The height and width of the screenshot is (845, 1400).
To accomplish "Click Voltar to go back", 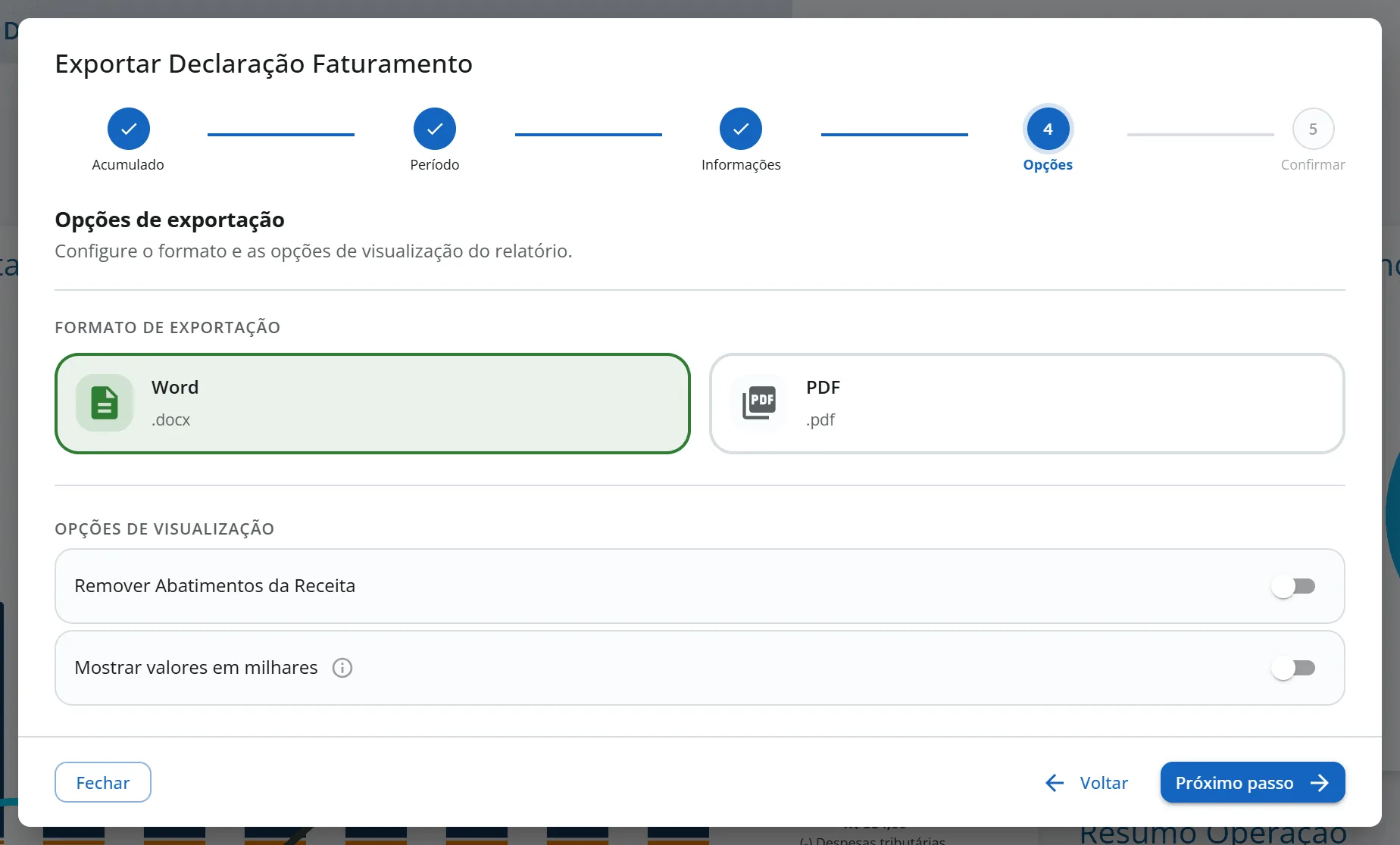I will (x=1086, y=782).
